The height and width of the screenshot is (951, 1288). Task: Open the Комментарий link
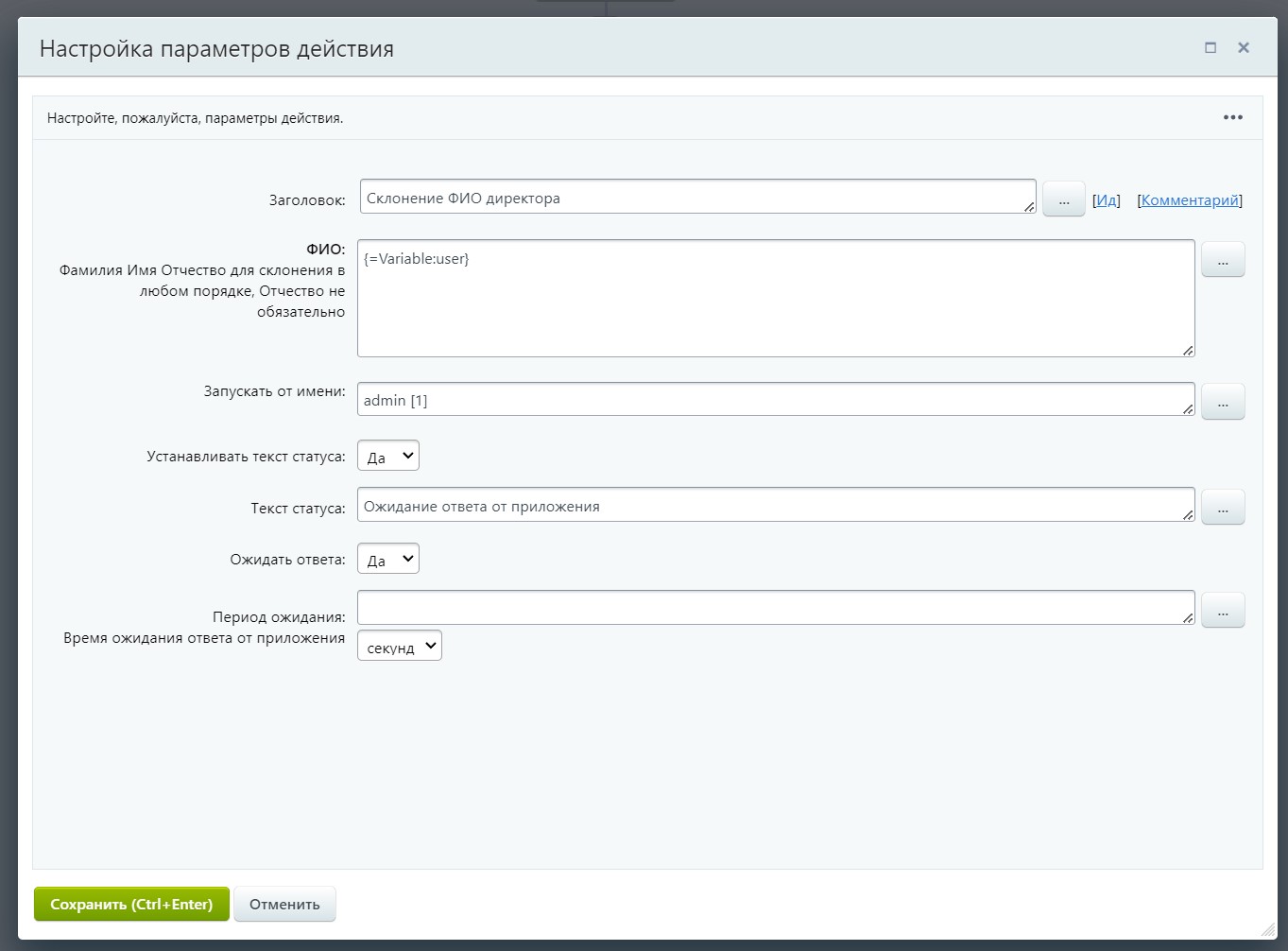click(x=1190, y=200)
